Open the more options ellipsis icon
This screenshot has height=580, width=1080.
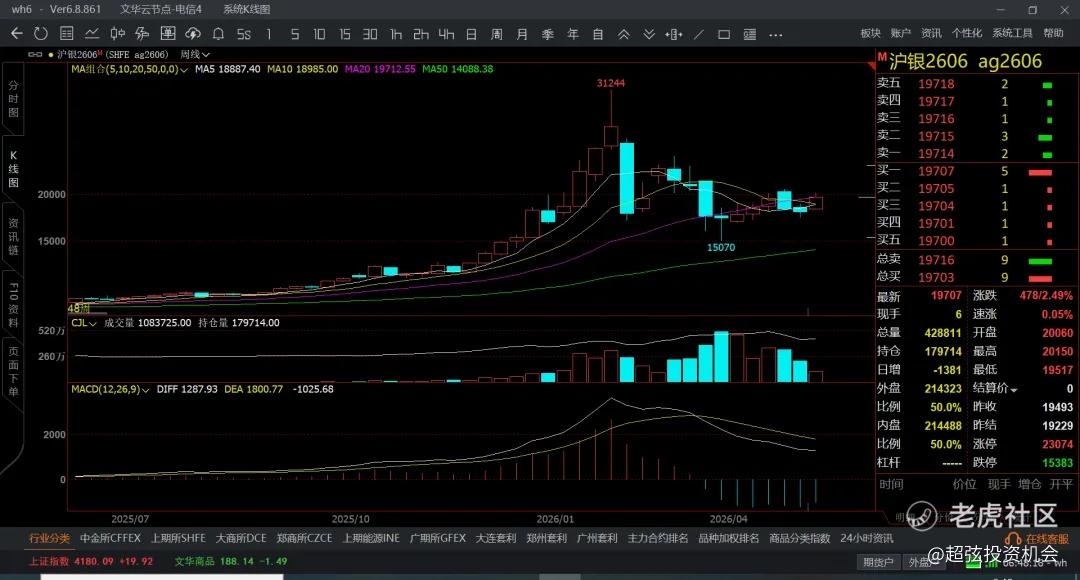tap(776, 34)
